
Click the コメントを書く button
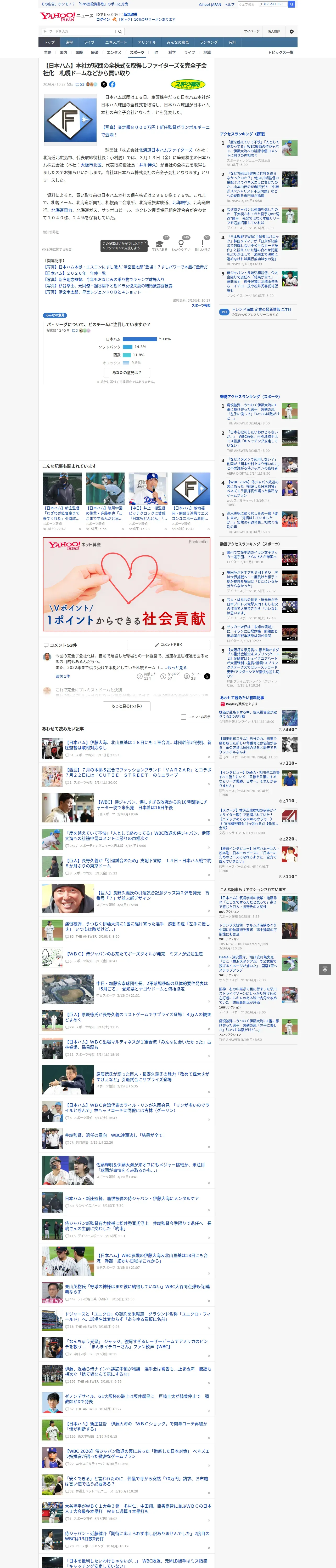pos(169,645)
